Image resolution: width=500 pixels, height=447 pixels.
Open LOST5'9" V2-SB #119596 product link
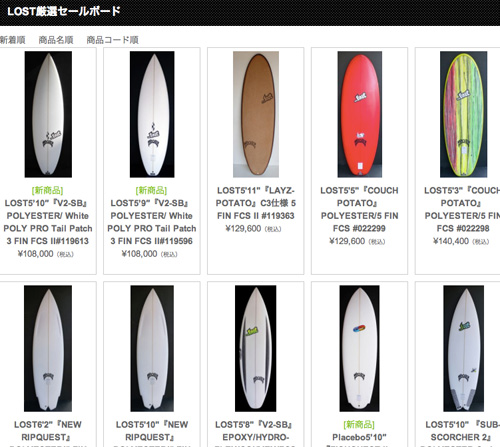(x=152, y=222)
